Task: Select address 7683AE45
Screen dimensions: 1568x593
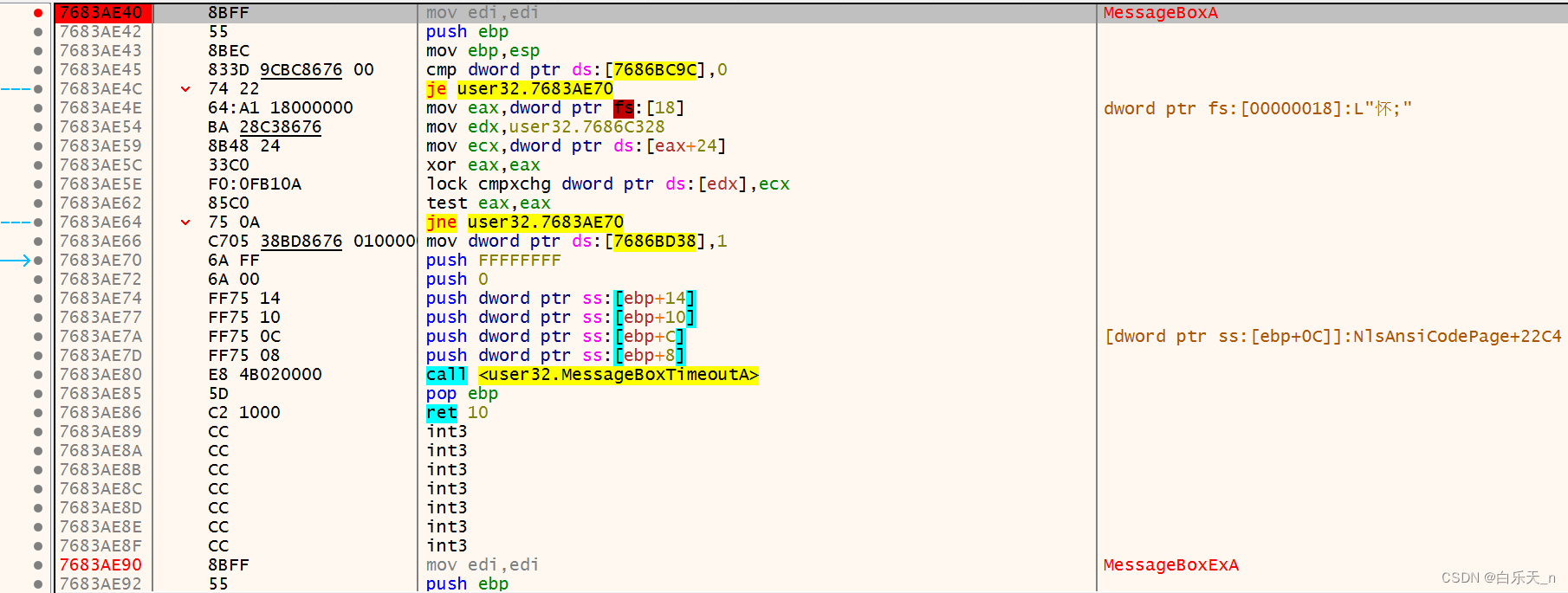Action: click(100, 70)
